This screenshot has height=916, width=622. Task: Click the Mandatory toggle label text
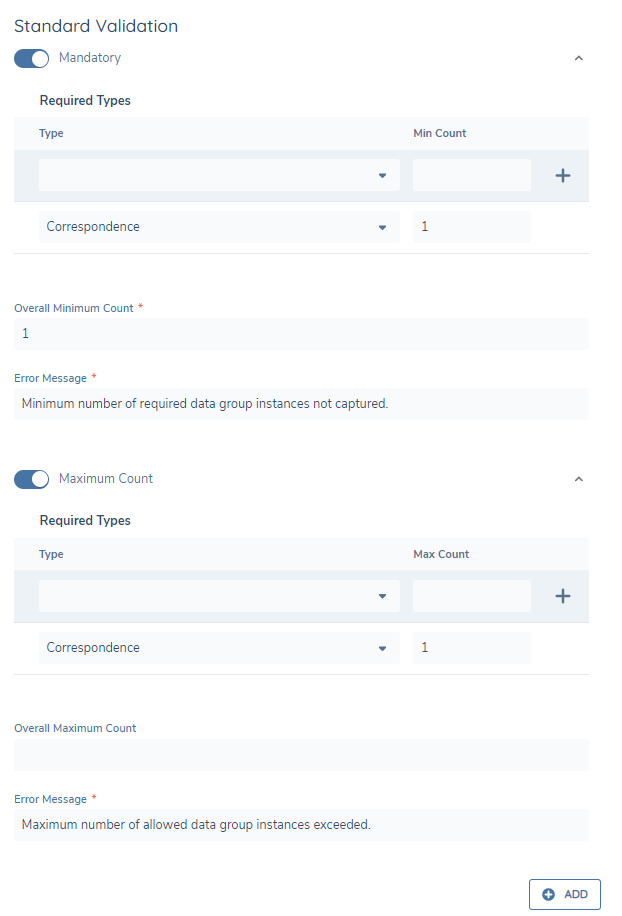tap(90, 58)
